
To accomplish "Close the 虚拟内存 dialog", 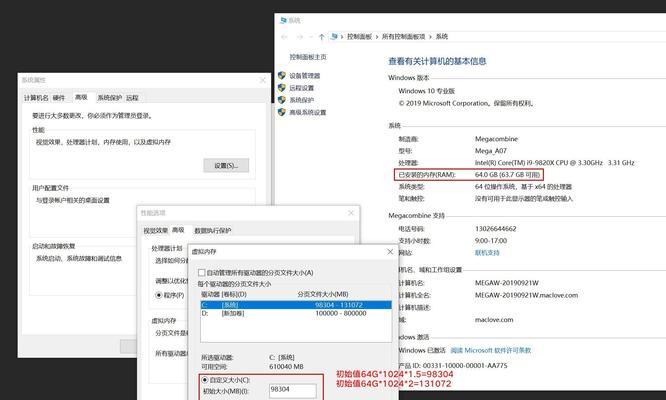I will click(390, 252).
